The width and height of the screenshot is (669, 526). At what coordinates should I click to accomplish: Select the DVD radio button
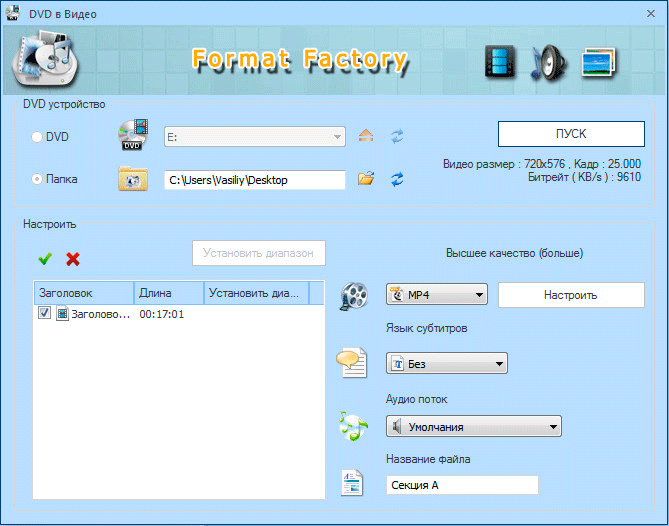(37, 137)
